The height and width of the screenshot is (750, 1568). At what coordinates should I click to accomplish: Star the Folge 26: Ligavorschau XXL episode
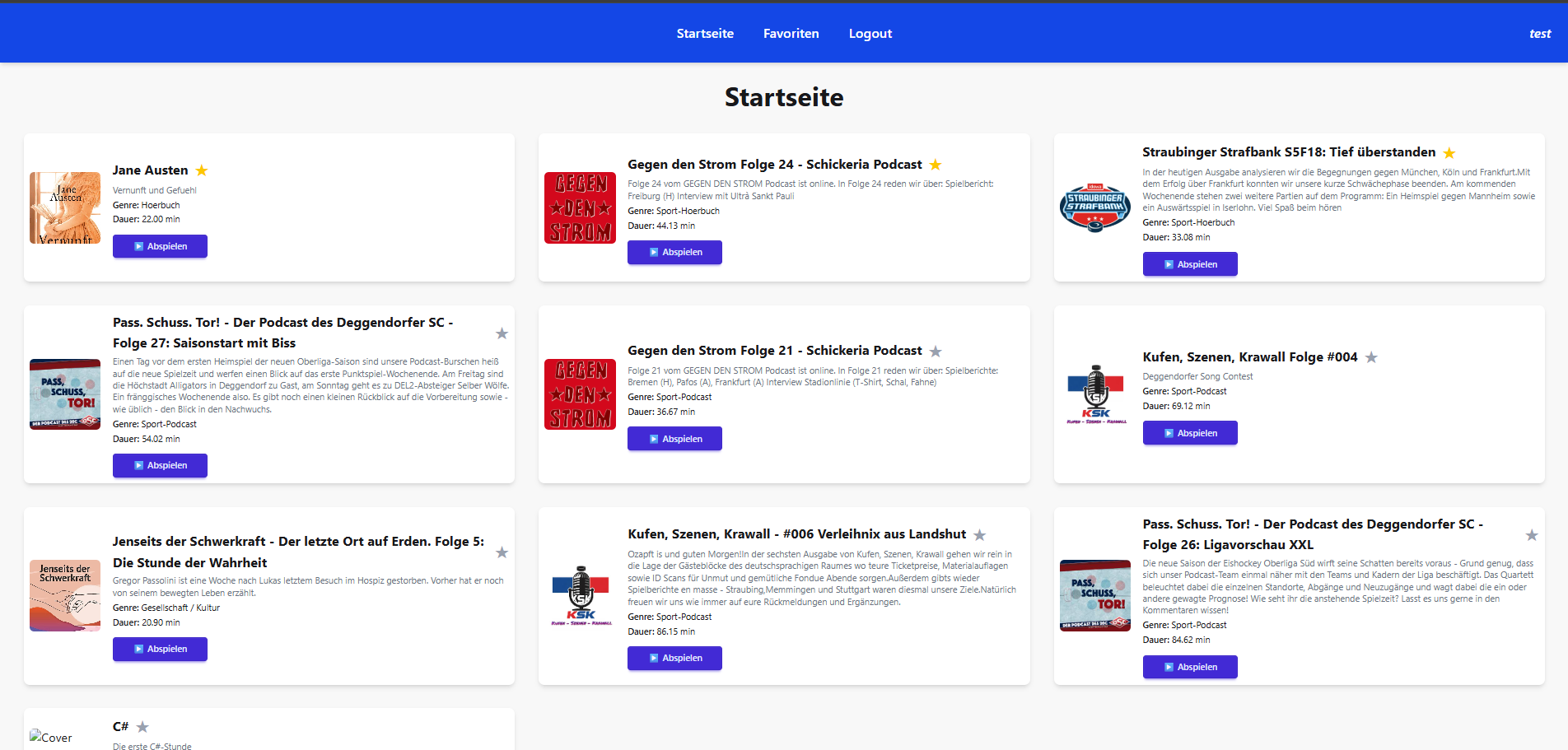[1532, 535]
